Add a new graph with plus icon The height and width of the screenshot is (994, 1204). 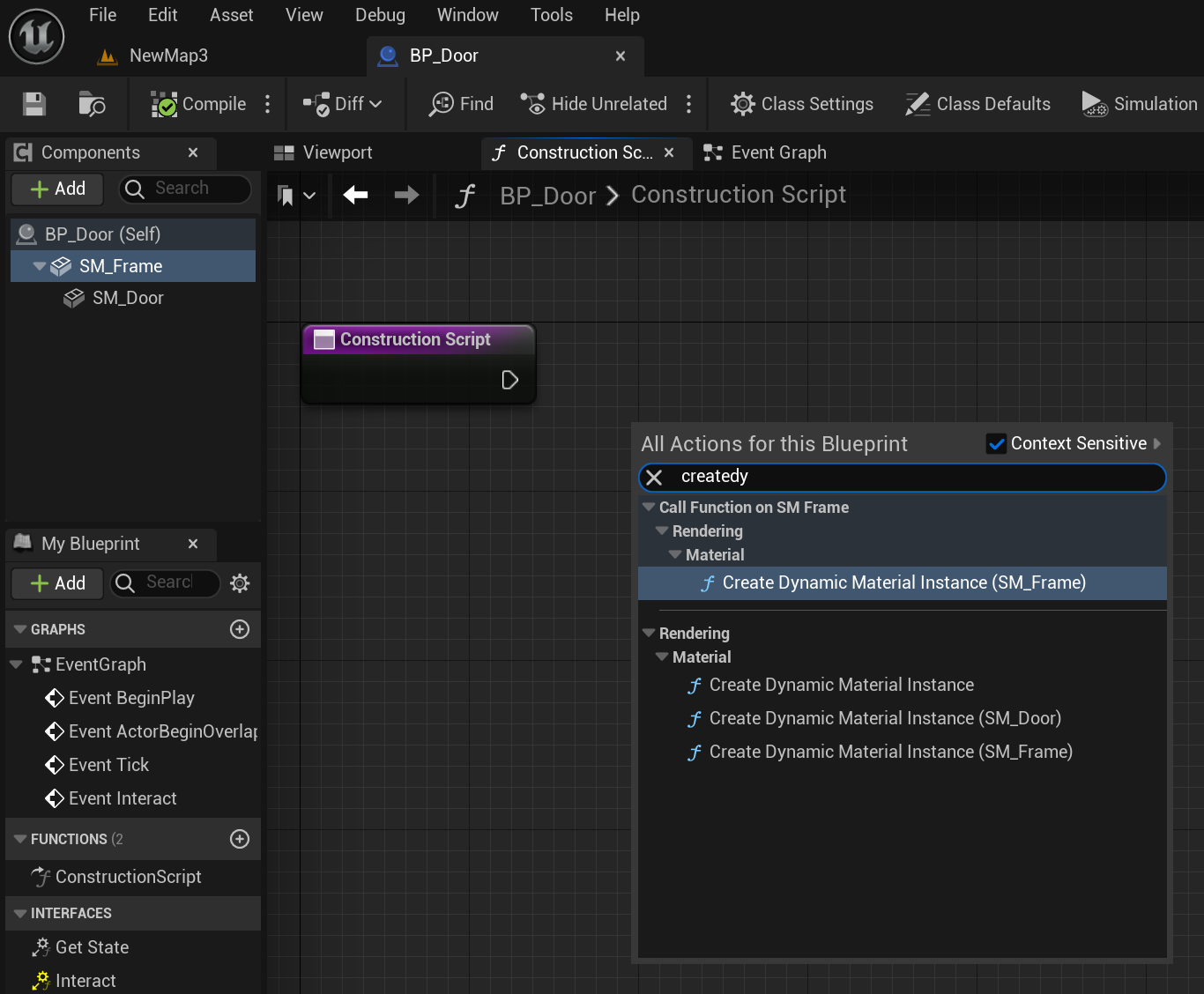[x=240, y=629]
